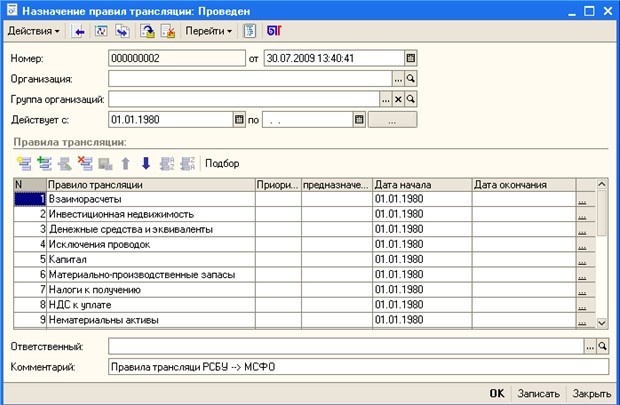The height and width of the screenshot is (405, 620).
Task: Open calendar for по end date
Action: 359,119
